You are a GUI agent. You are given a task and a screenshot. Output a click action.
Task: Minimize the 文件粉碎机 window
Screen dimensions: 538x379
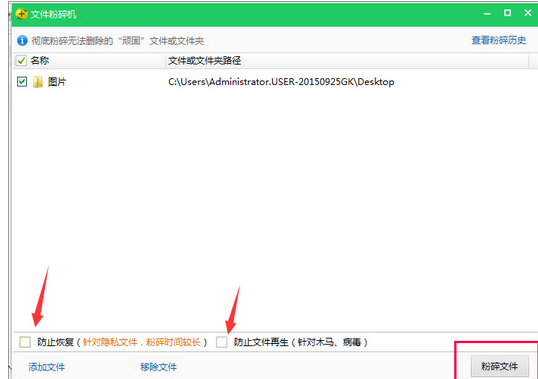click(x=487, y=14)
